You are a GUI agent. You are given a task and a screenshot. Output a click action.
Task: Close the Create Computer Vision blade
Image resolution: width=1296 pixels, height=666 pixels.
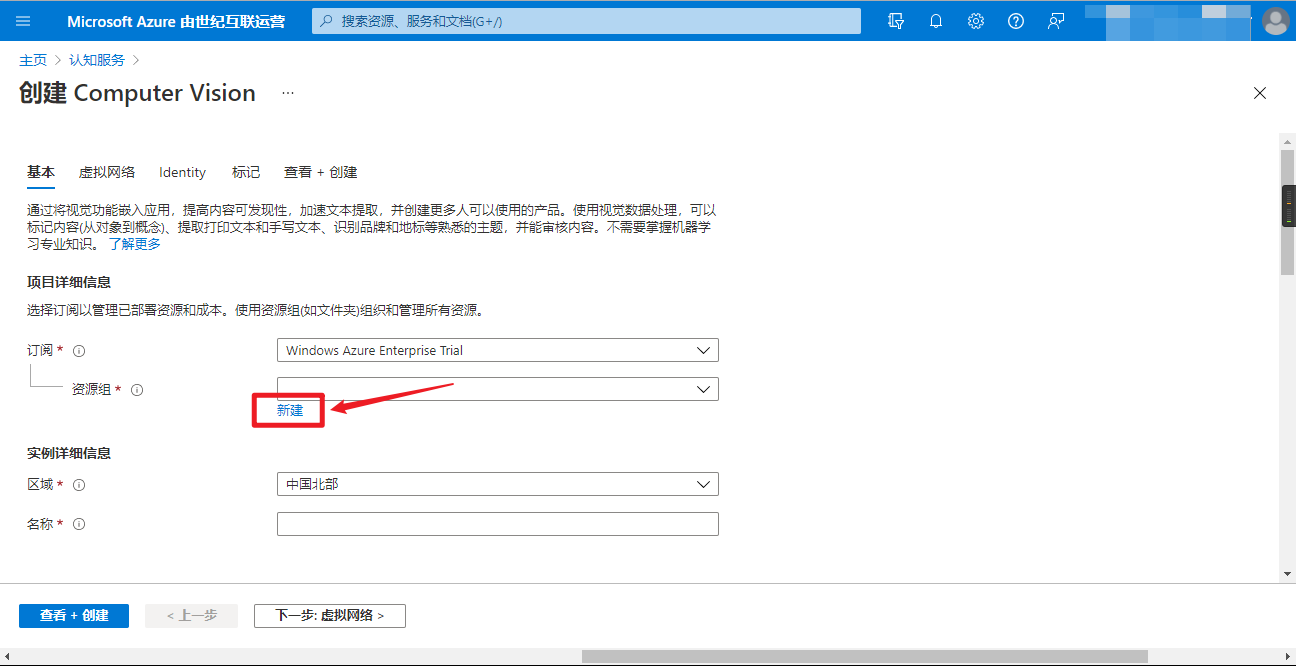[1260, 93]
